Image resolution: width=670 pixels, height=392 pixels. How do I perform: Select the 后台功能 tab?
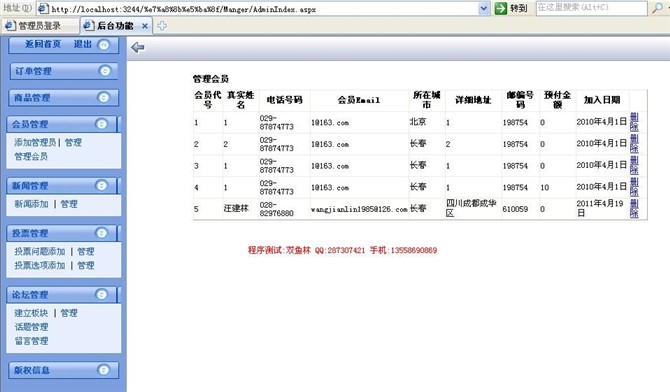click(x=115, y=26)
